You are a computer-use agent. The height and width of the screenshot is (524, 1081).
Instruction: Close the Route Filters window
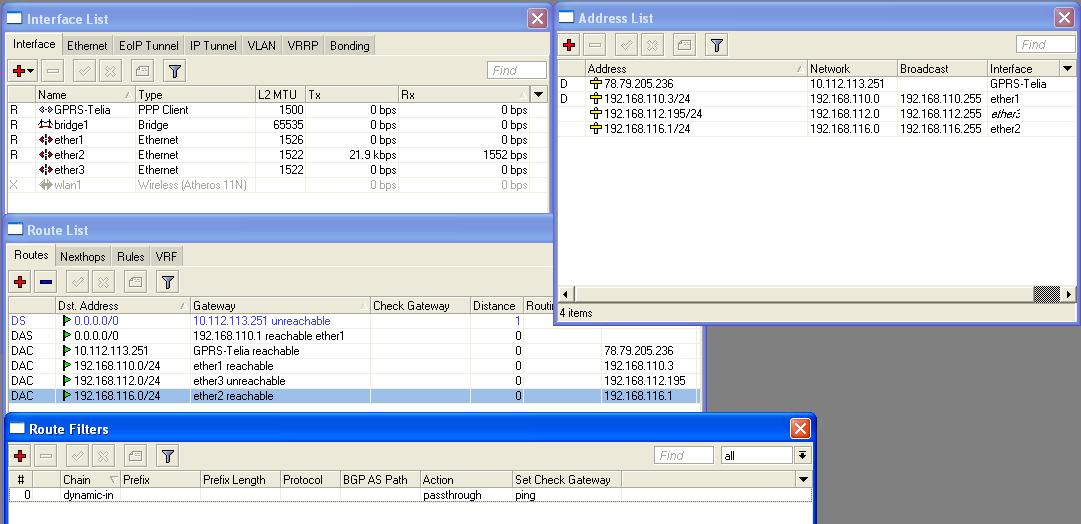800,429
